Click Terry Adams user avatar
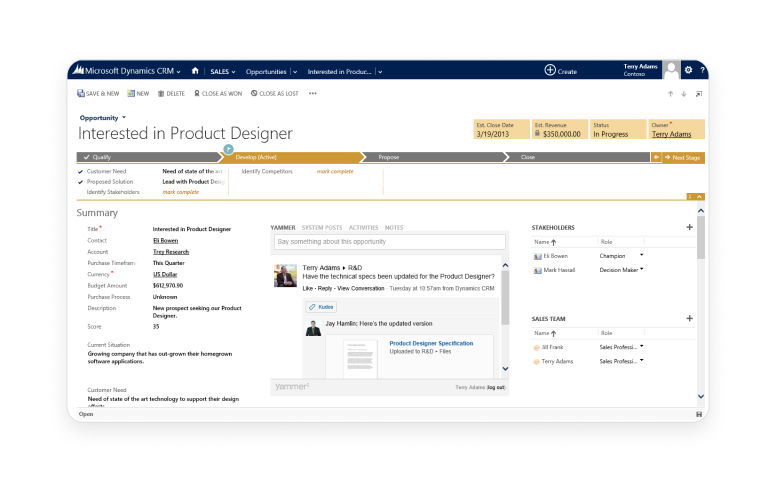This screenshot has width=776, height=482. point(671,70)
